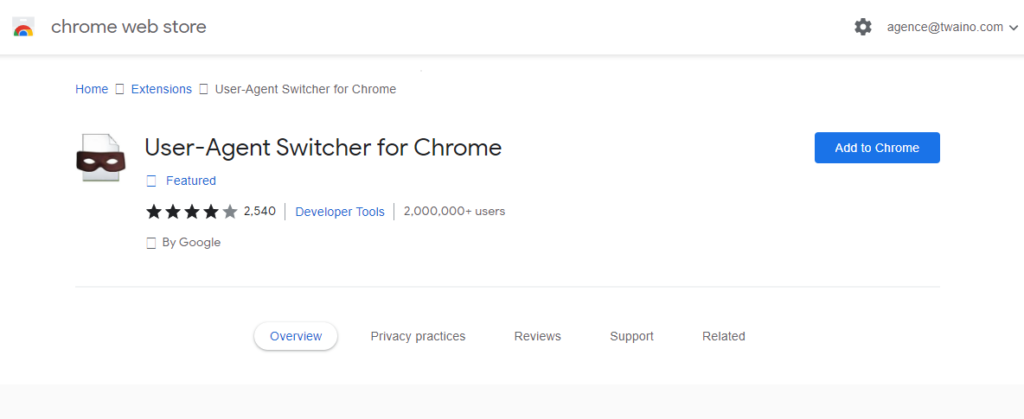The image size is (1024, 419).
Task: Click the third rating star
Action: (x=191, y=211)
